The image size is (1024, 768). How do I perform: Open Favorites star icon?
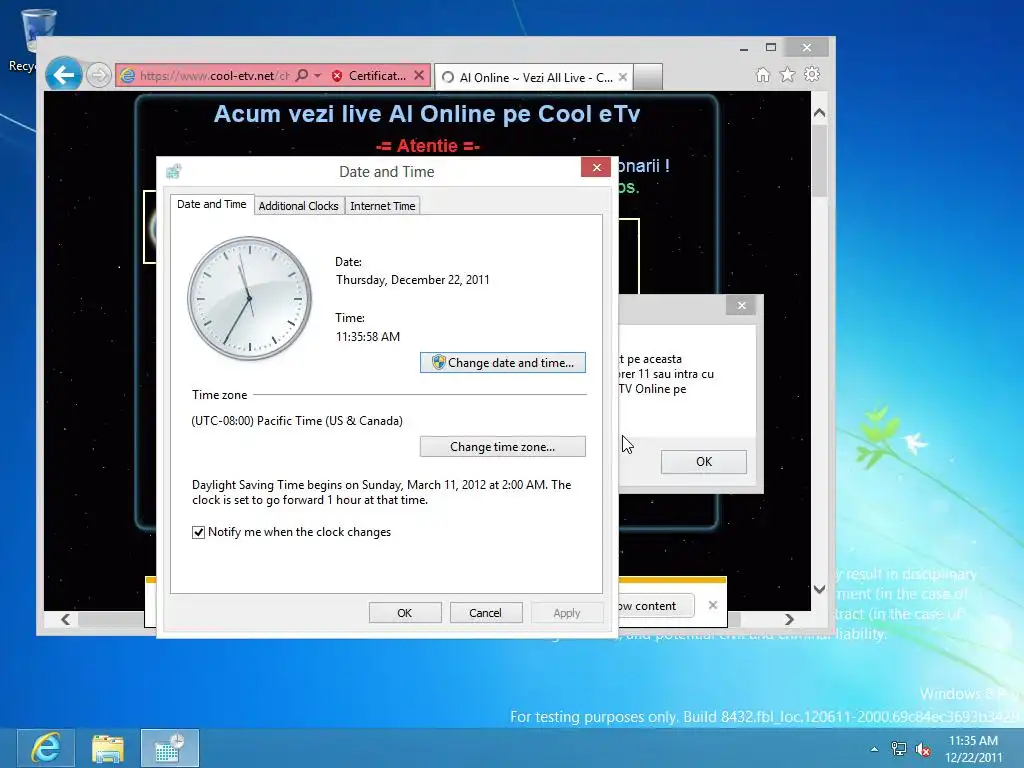coord(788,75)
